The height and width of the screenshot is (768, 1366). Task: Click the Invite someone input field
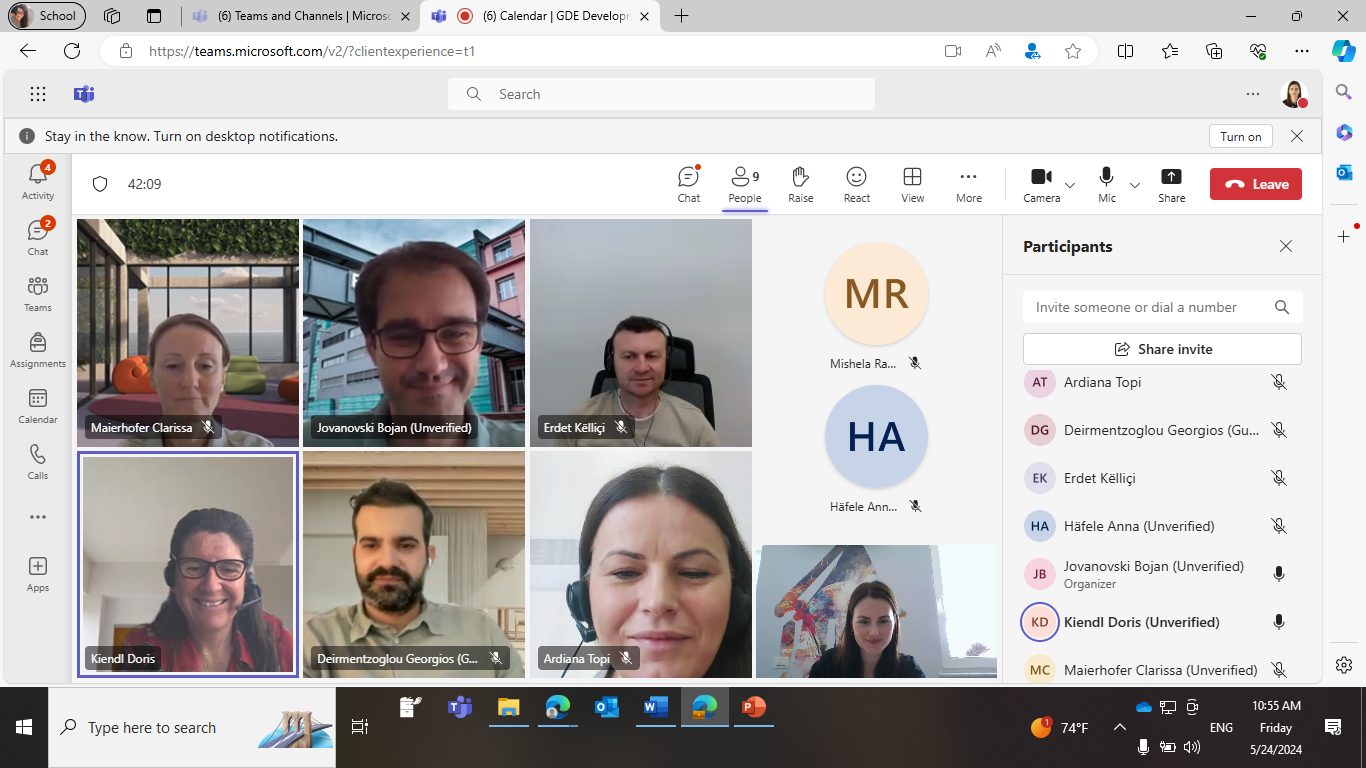pos(1148,307)
